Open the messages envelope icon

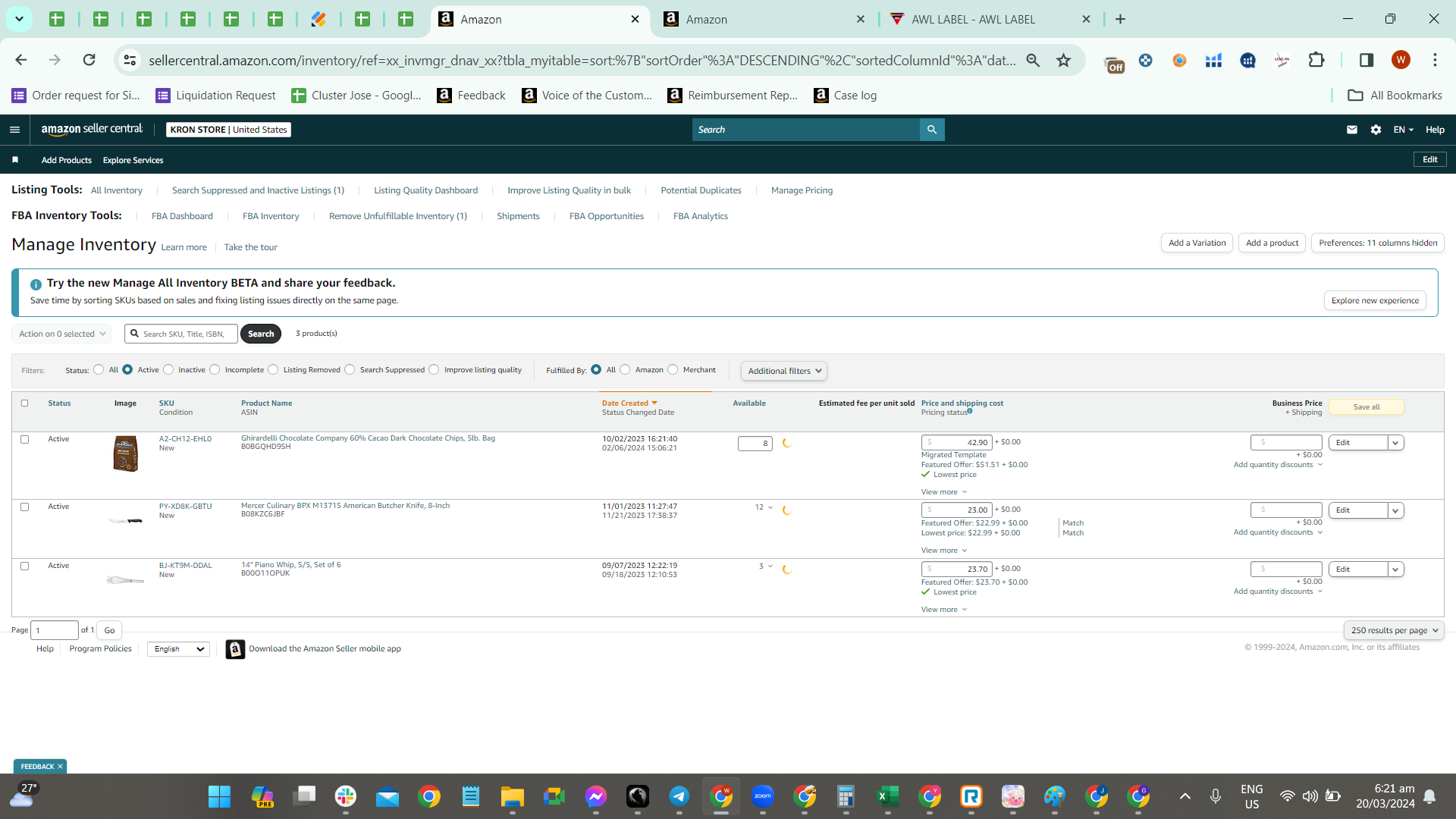(1351, 130)
